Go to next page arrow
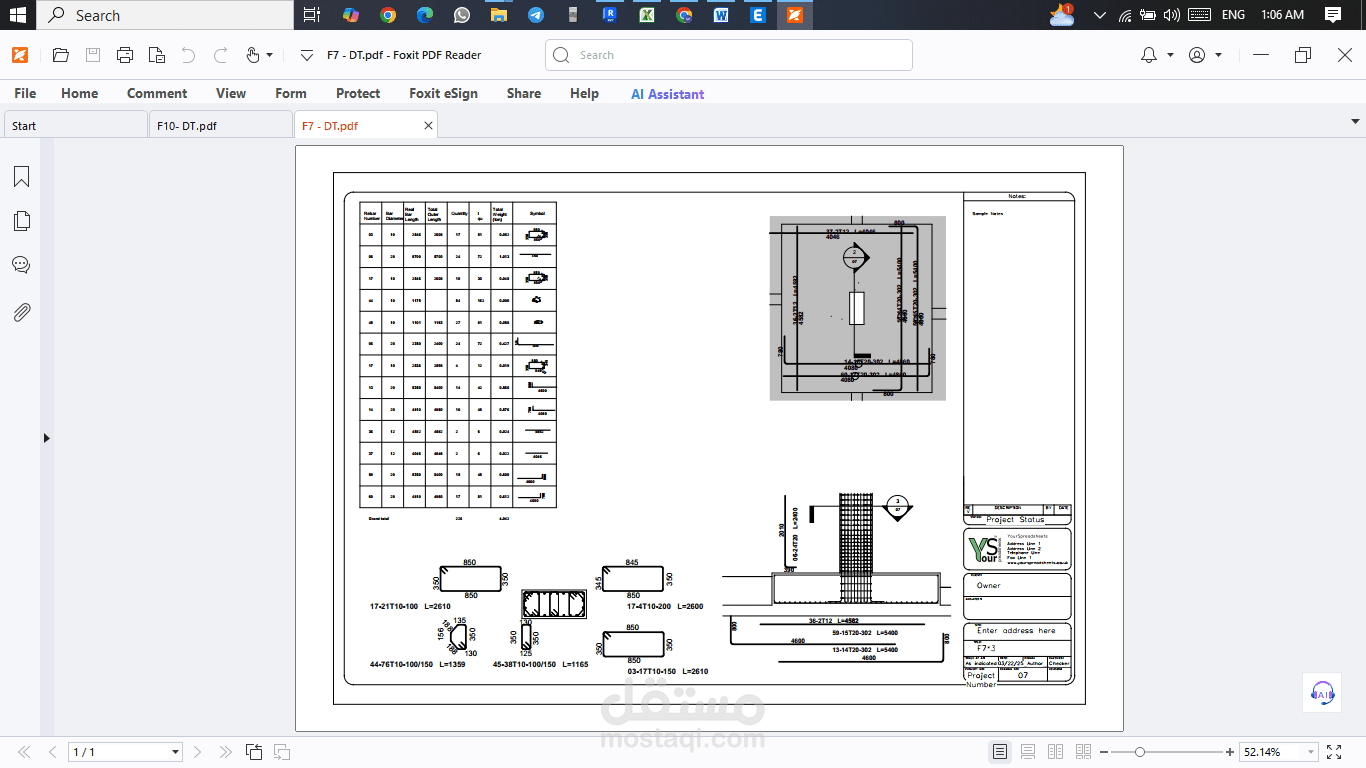 tap(197, 752)
